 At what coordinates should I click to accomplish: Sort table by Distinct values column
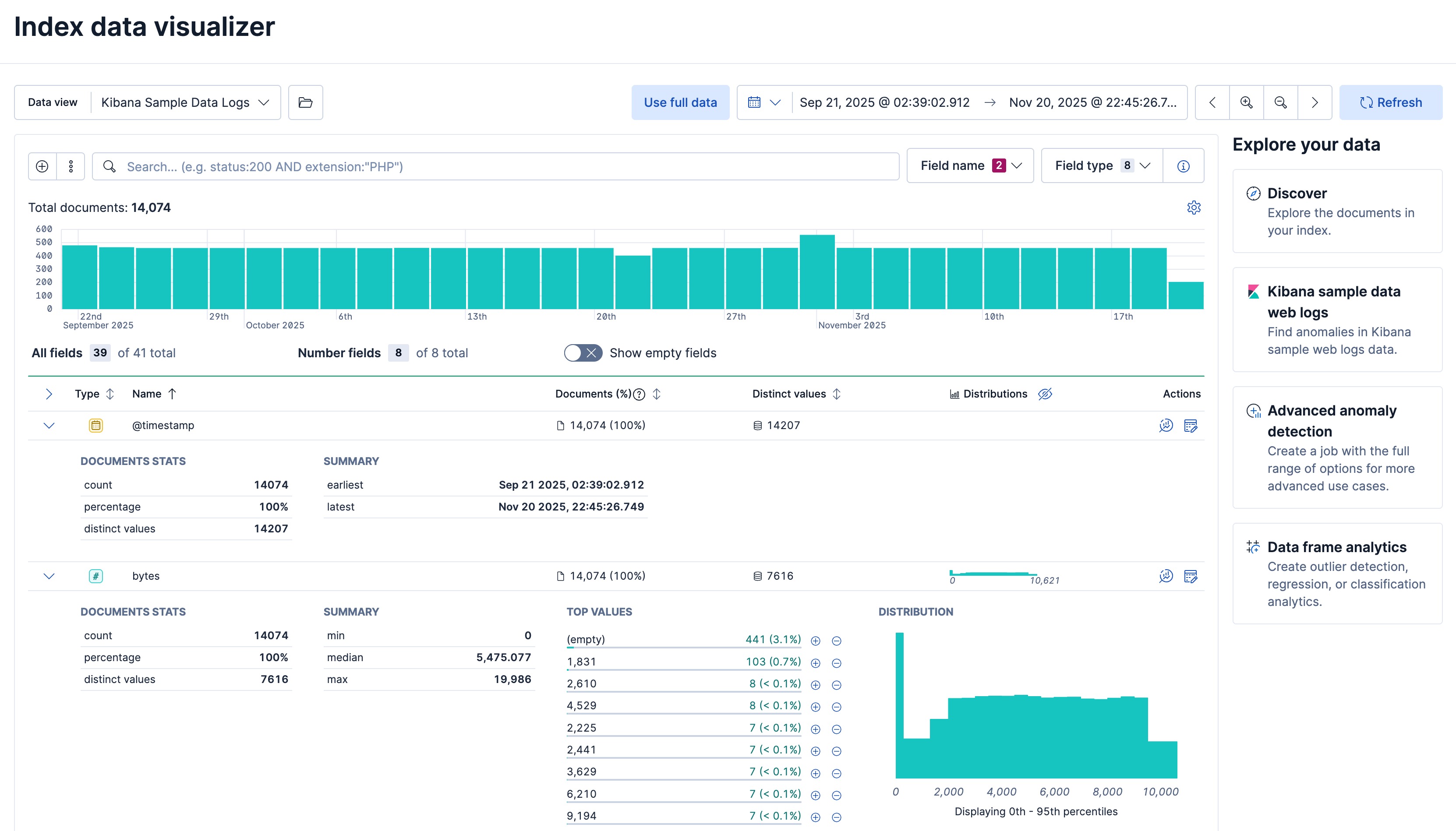point(796,394)
